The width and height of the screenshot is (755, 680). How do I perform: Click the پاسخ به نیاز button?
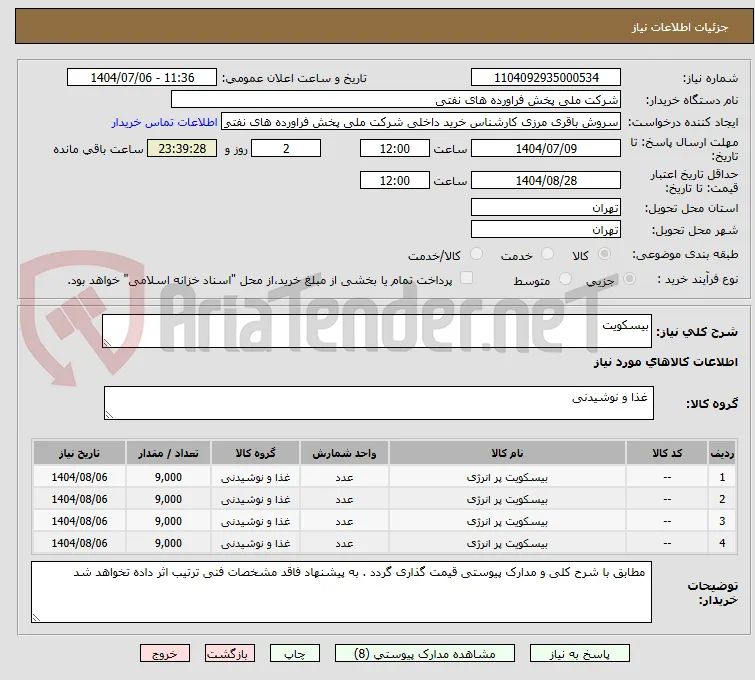579,654
